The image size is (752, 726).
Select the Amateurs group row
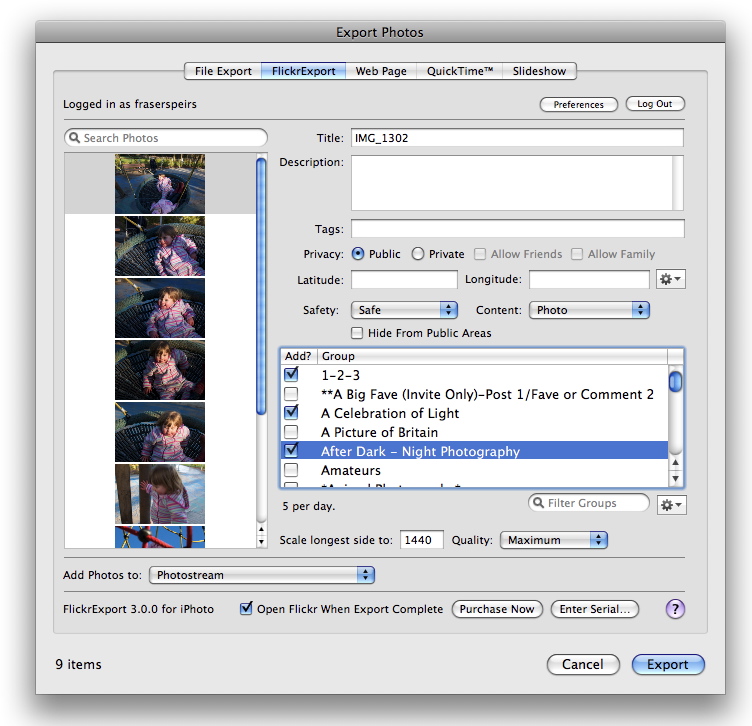(x=474, y=470)
